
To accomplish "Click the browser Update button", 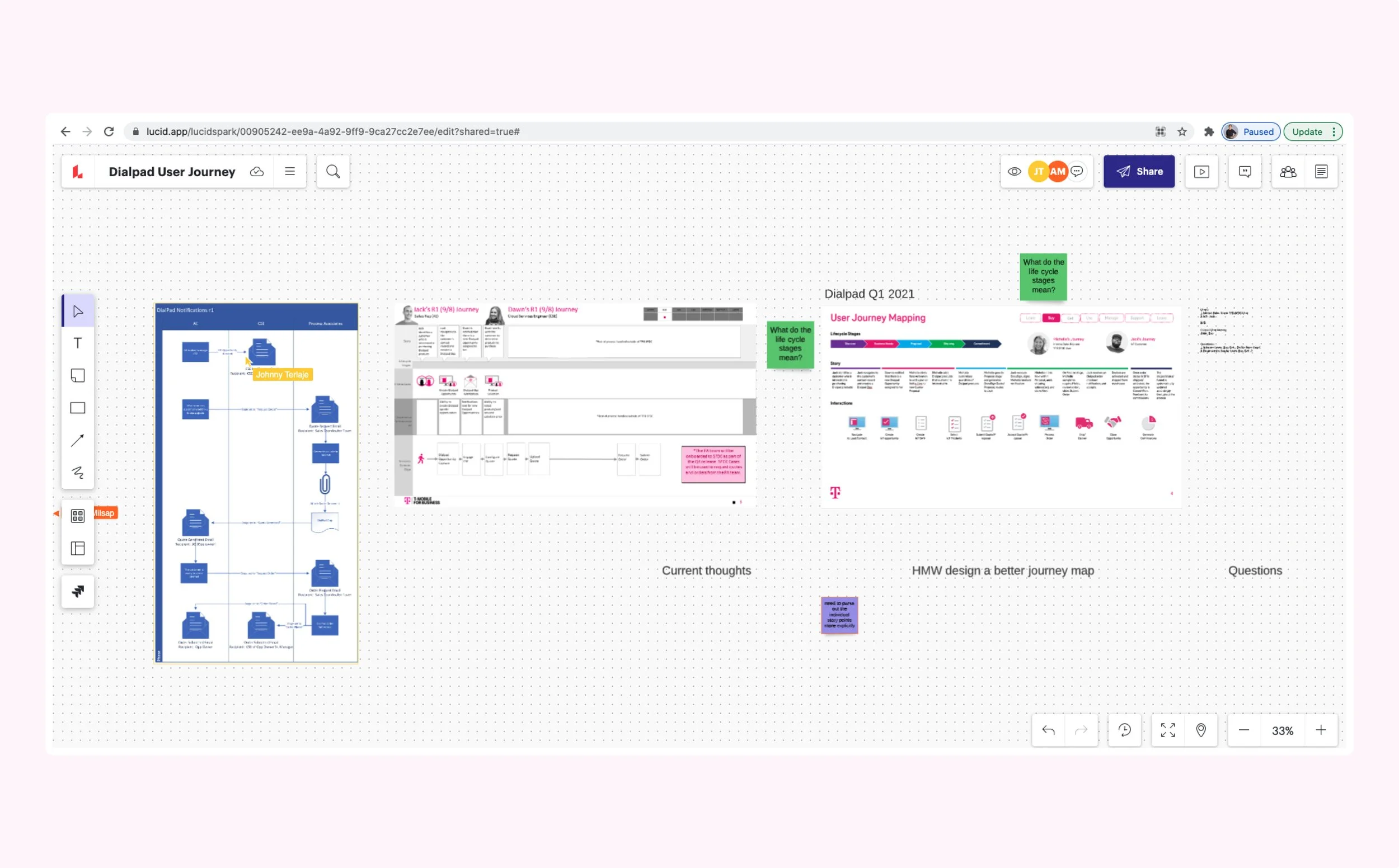I will (x=1307, y=131).
